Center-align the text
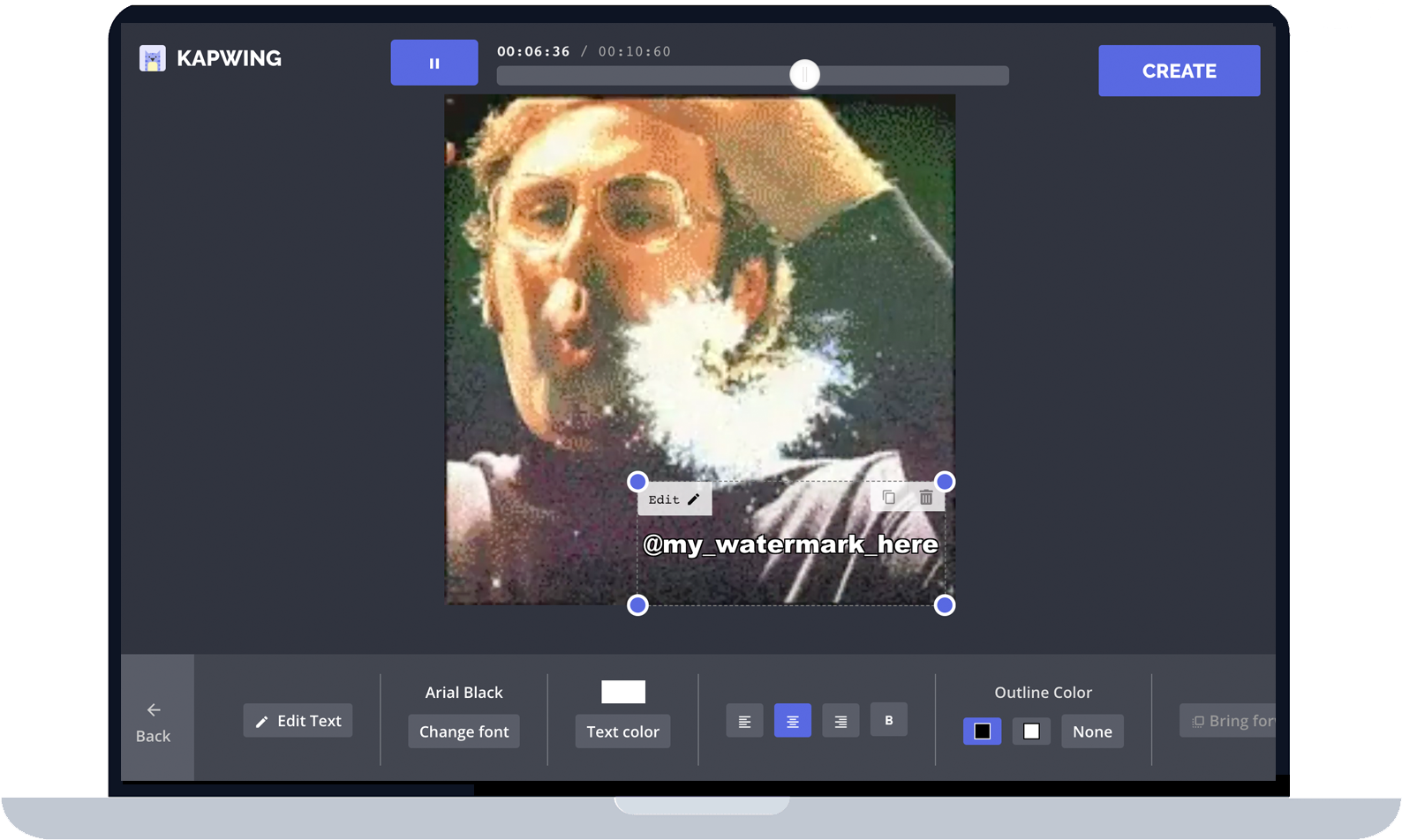Image resolution: width=1402 pixels, height=840 pixels. tap(792, 721)
